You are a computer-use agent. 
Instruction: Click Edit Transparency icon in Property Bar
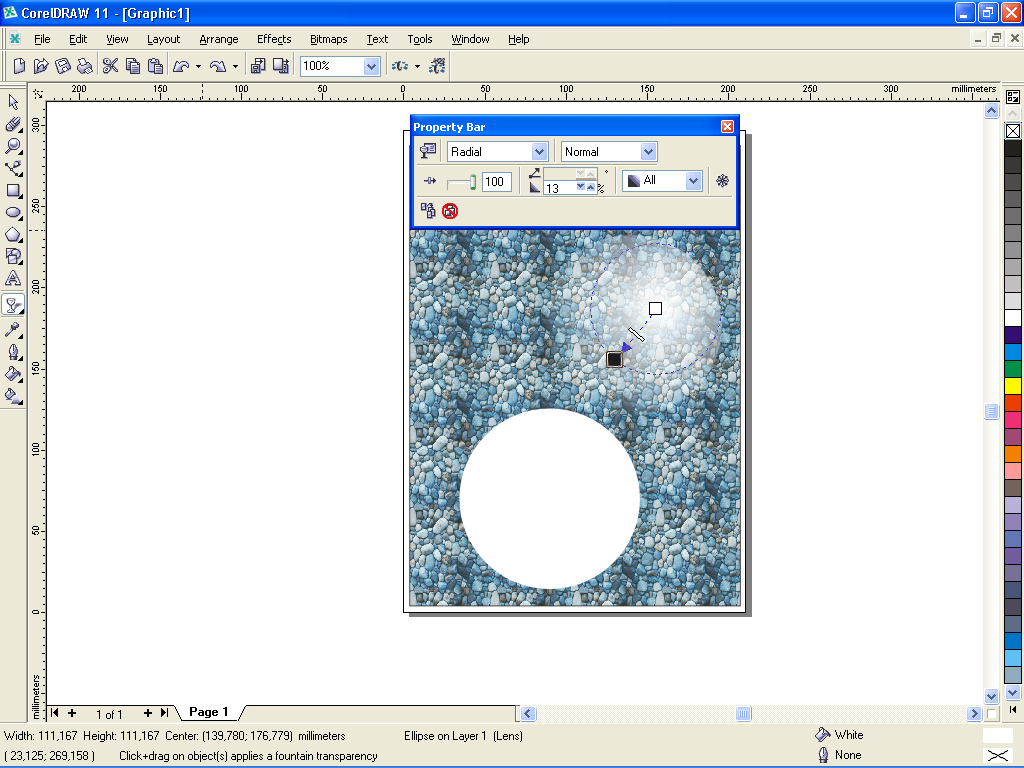tap(428, 152)
